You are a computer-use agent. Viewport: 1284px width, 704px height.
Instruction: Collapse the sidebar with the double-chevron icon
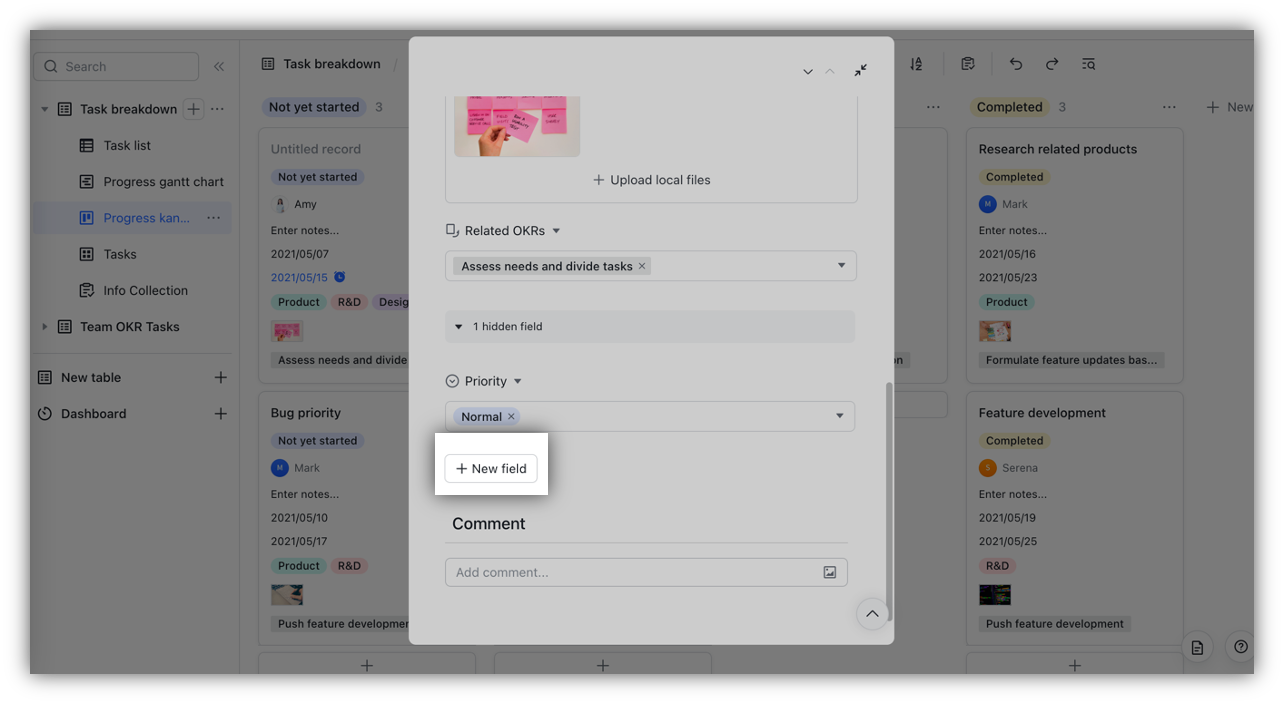[x=219, y=66]
